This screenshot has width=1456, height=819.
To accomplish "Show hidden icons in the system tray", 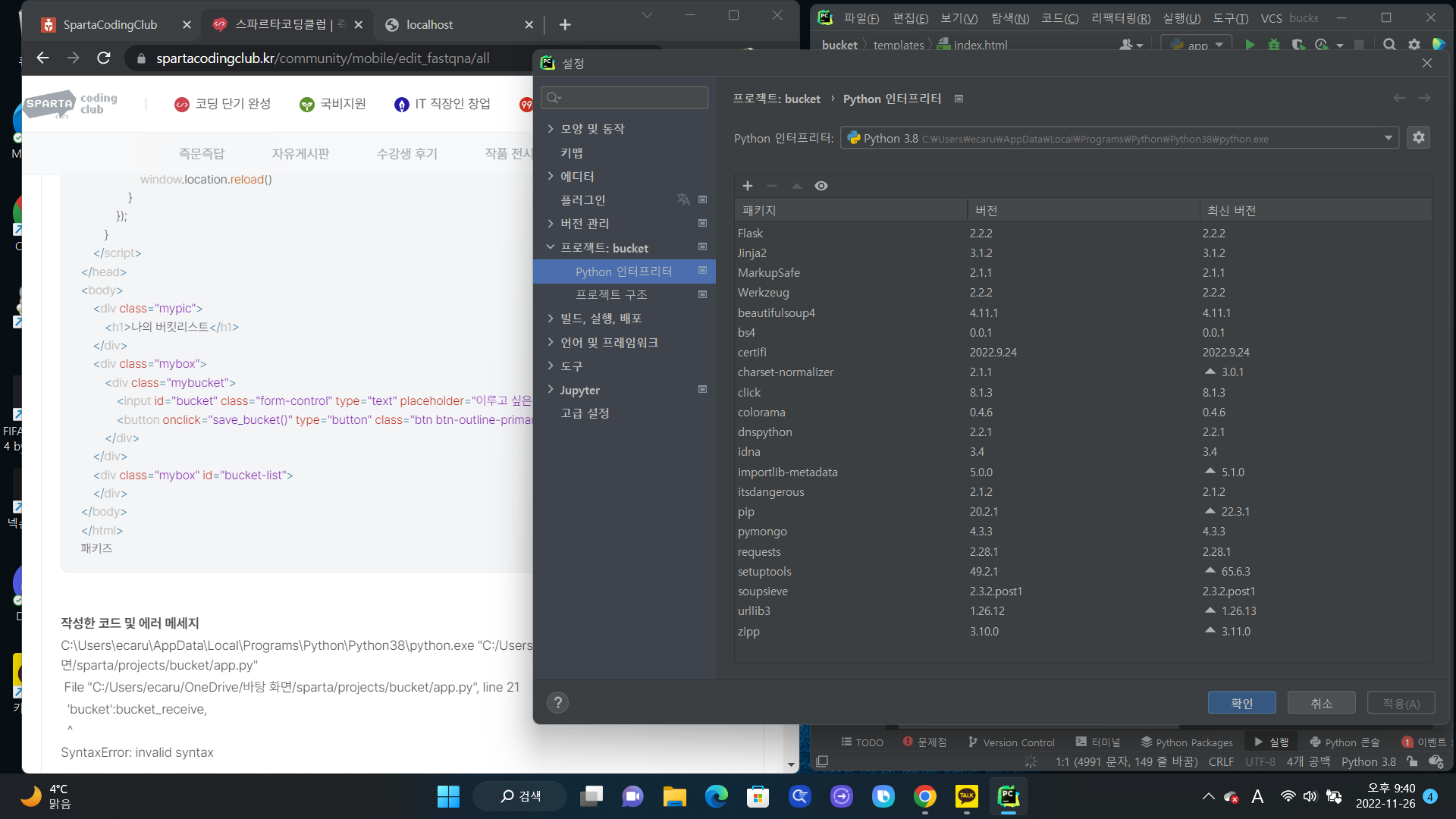I will pyautogui.click(x=1208, y=796).
